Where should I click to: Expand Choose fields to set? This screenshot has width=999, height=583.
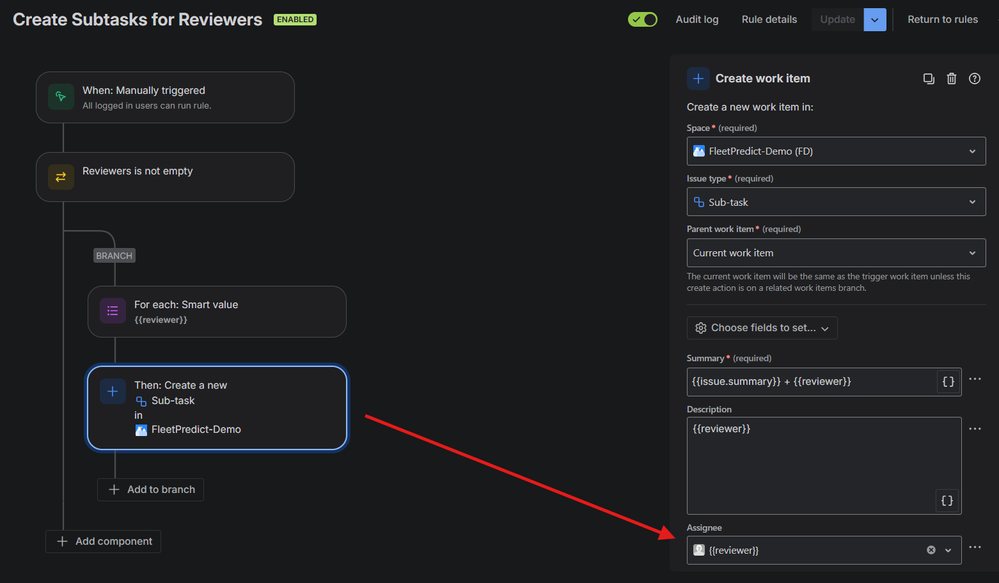pyautogui.click(x=762, y=327)
